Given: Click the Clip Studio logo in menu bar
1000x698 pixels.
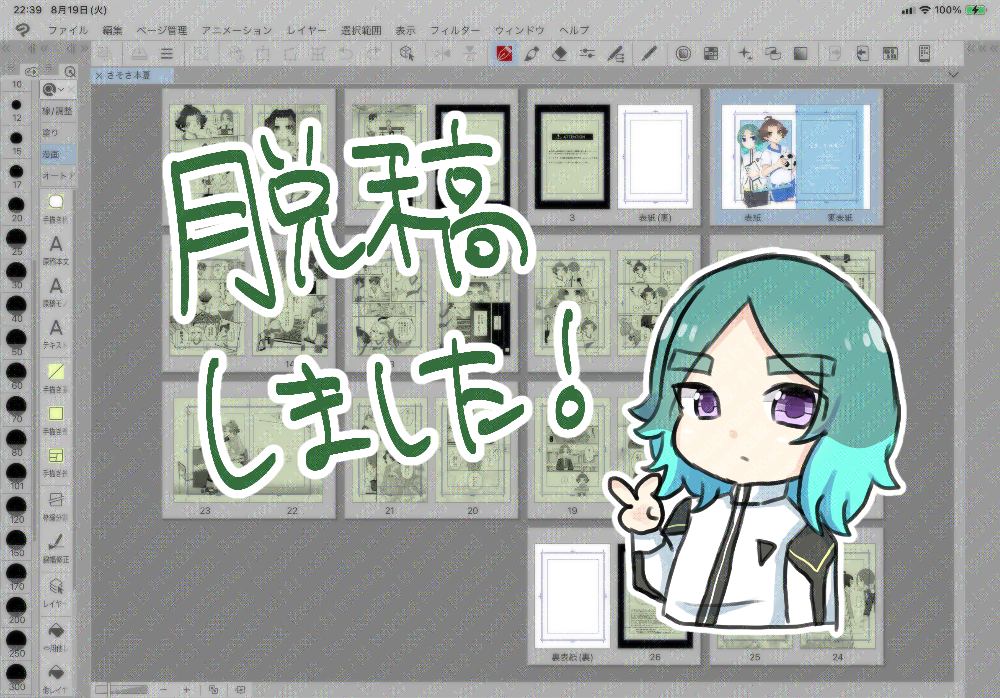Looking at the screenshot, I should pos(22,30).
